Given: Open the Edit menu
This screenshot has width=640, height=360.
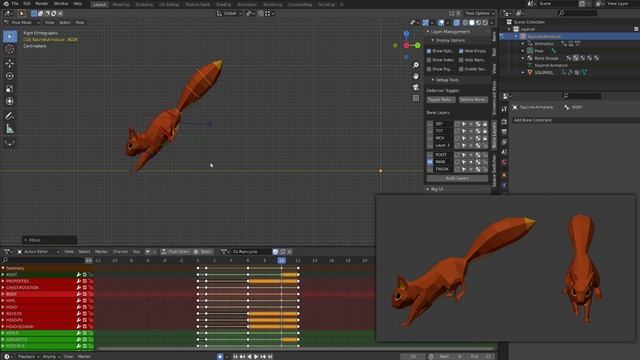Looking at the screenshot, I should coord(27,3).
